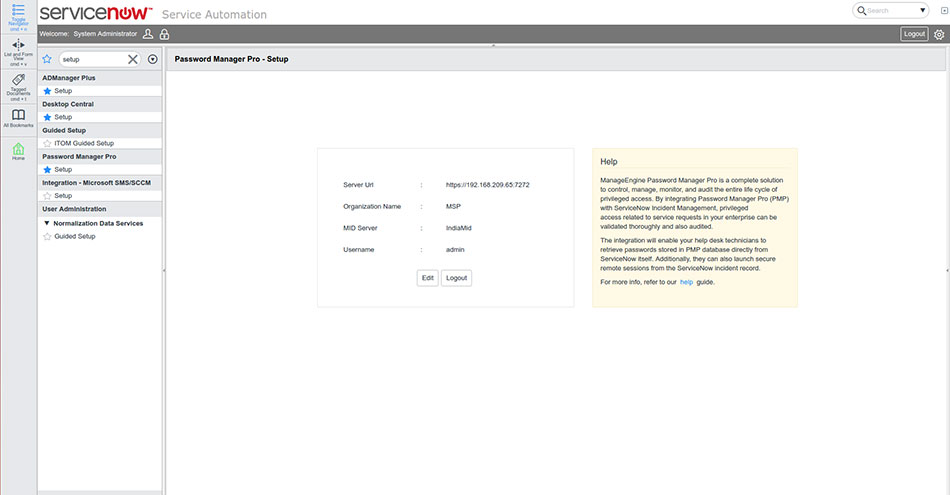Image resolution: width=950 pixels, height=495 pixels.
Task: Focus the global Search input field
Action: 891,11
